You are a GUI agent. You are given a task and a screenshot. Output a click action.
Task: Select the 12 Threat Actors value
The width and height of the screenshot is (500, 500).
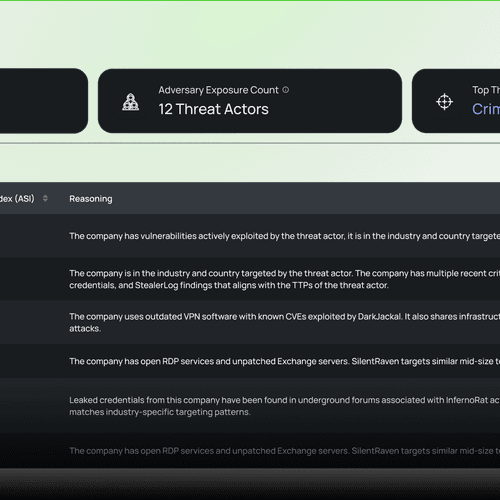coord(213,109)
